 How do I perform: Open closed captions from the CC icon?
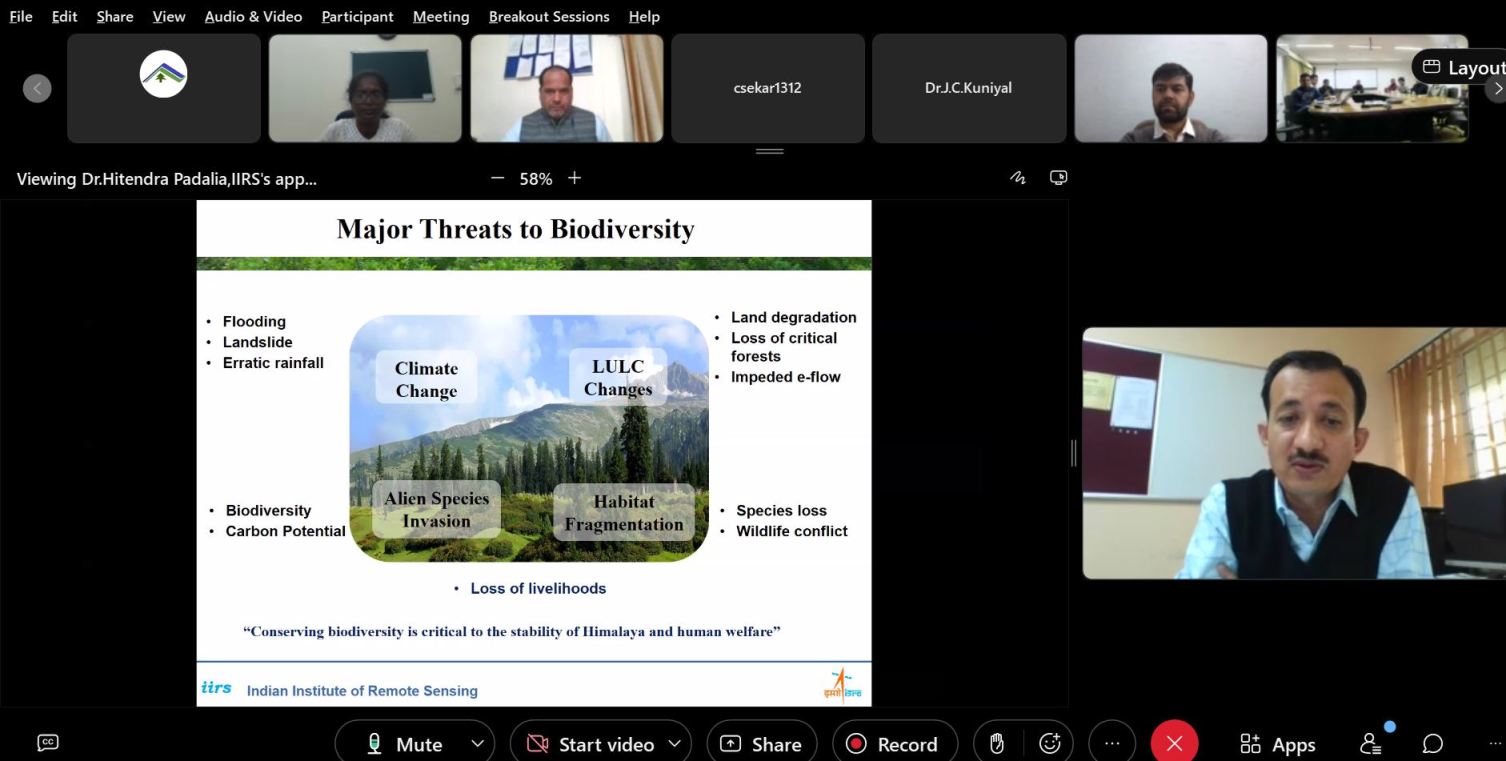pyautogui.click(x=47, y=742)
